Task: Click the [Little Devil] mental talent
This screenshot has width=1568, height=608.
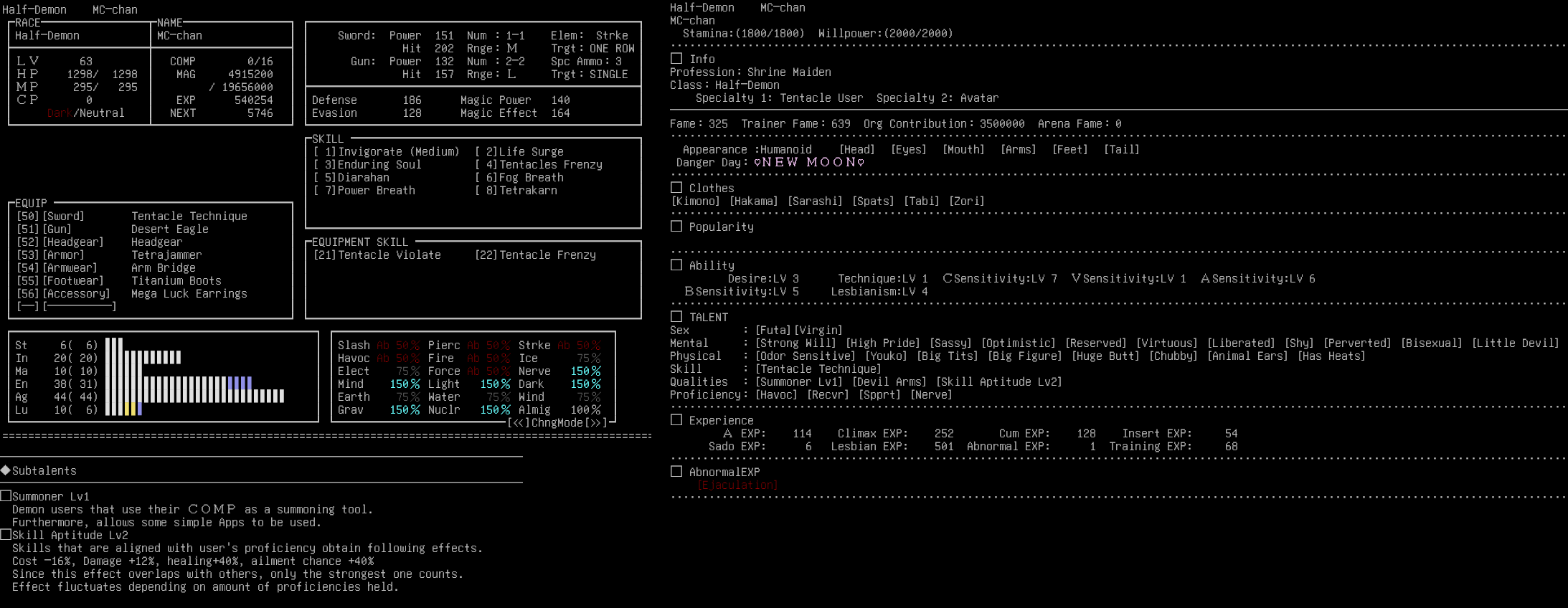Action: pyautogui.click(x=1516, y=343)
